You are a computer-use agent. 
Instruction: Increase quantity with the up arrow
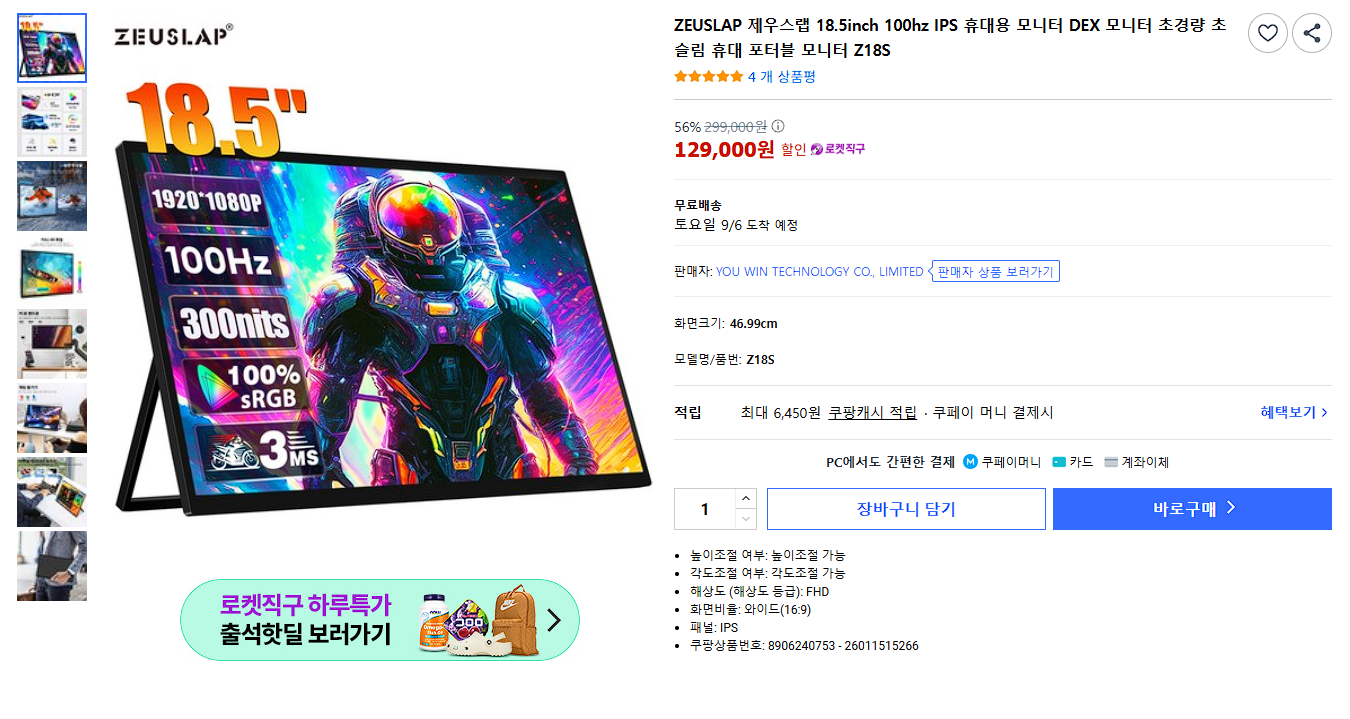[x=746, y=498]
